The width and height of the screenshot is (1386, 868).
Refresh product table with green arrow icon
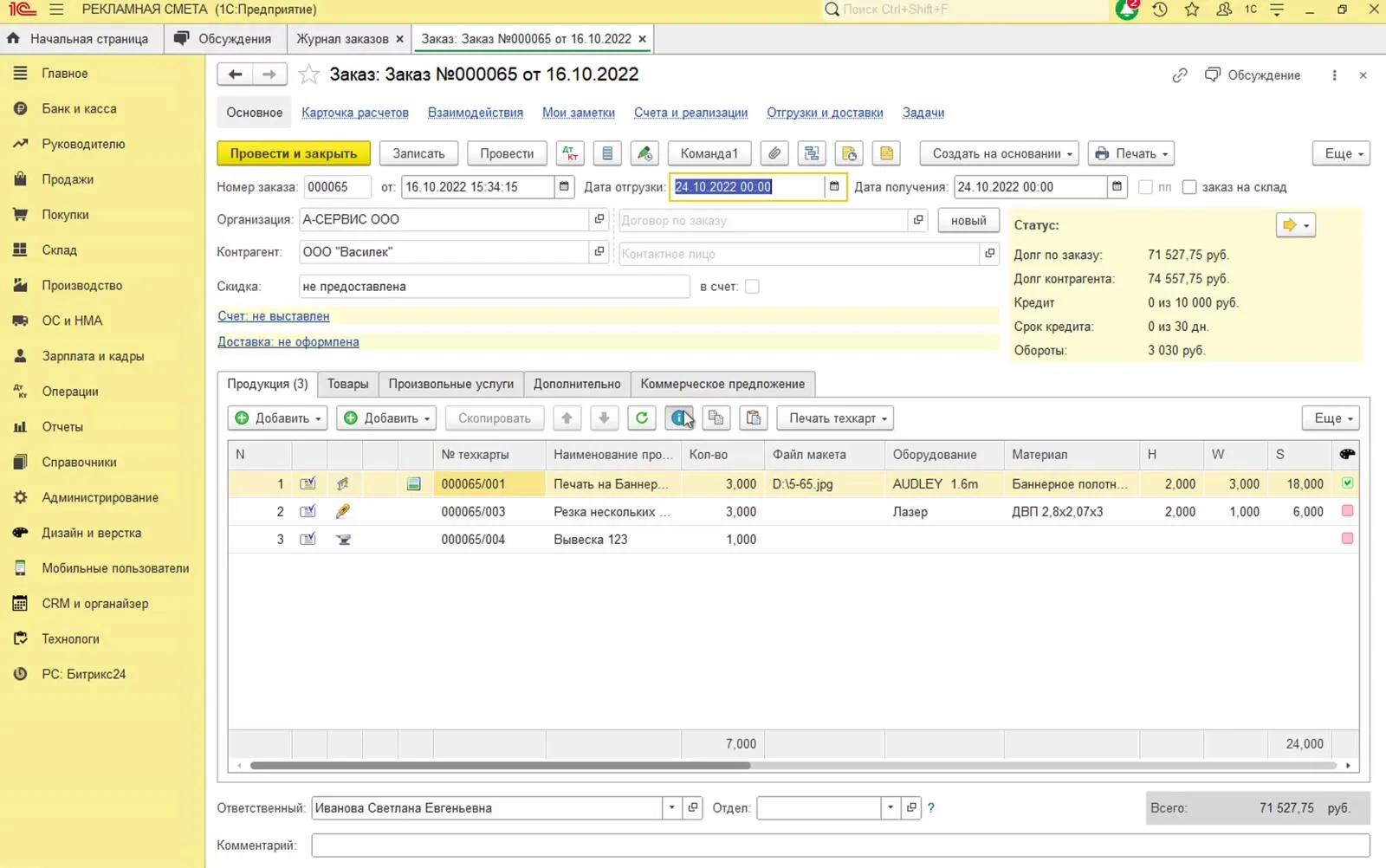pyautogui.click(x=642, y=418)
